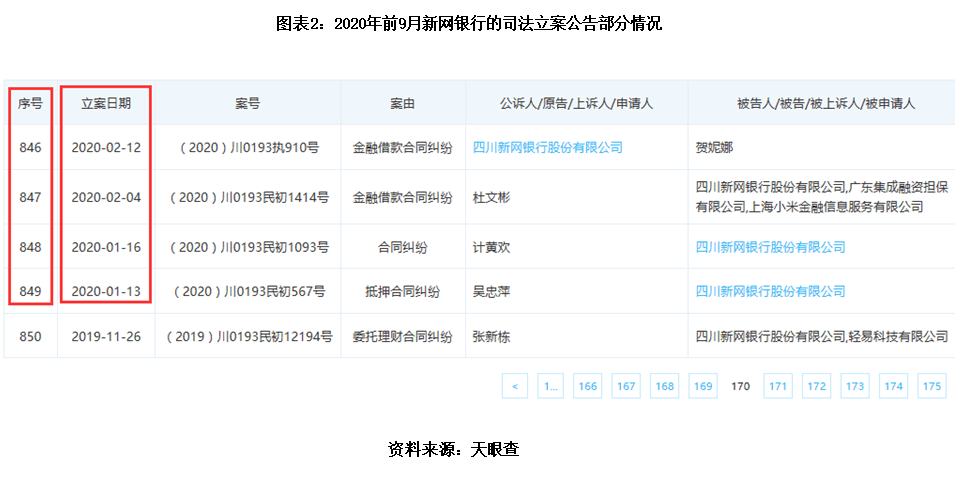Go to previous page with < button
The image size is (955, 487).
tap(515, 386)
